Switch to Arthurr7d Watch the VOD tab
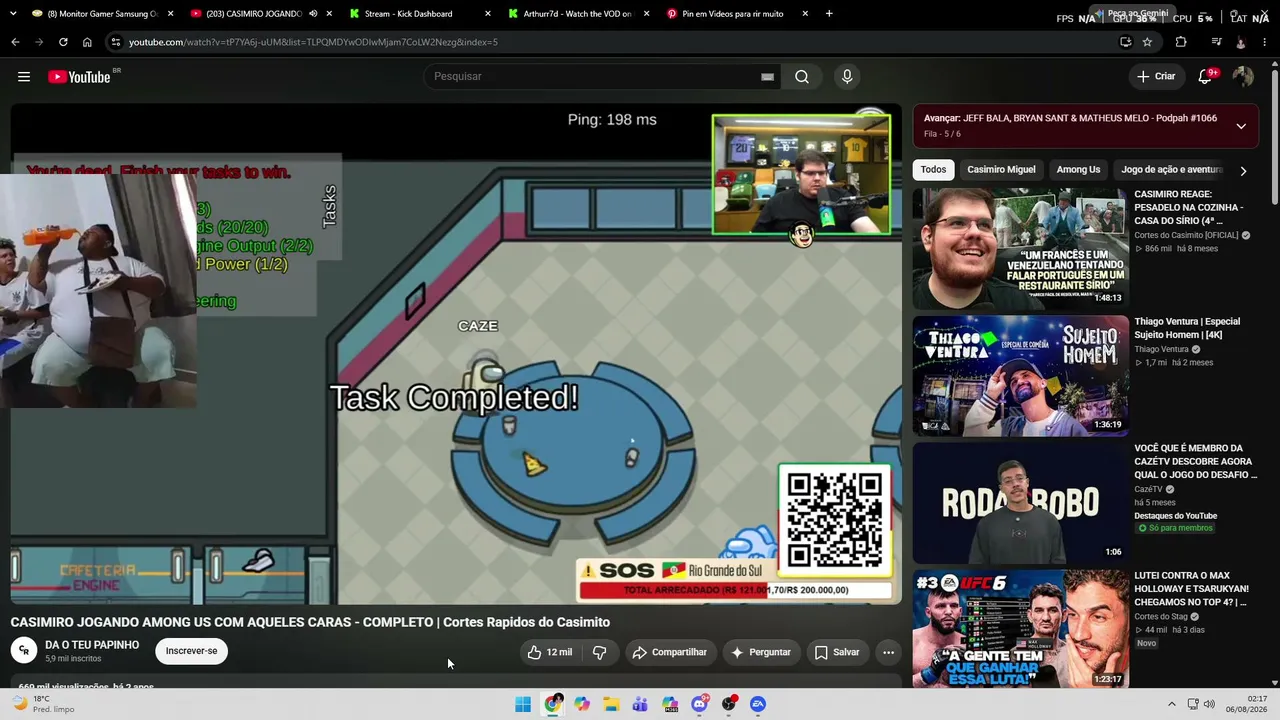The width and height of the screenshot is (1280, 720). coord(578,14)
